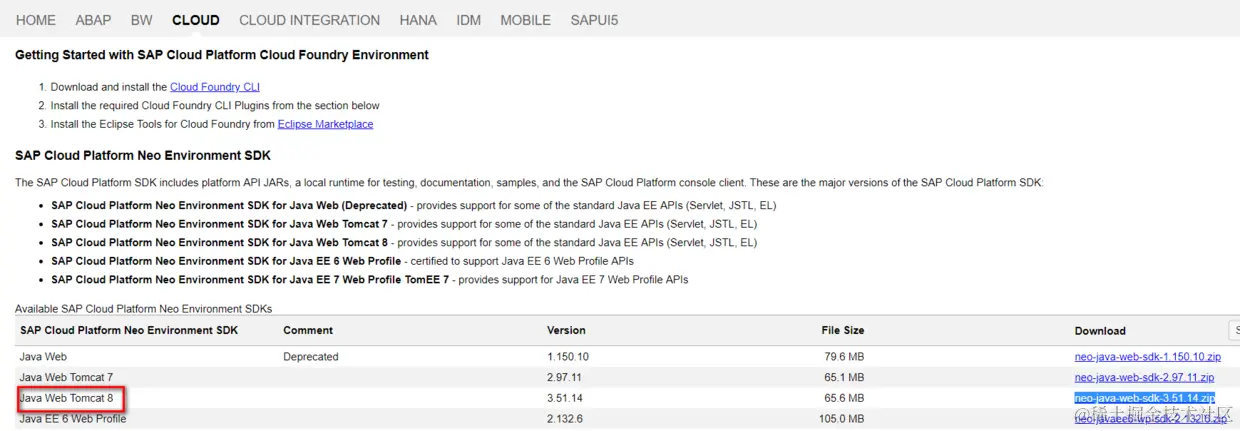The image size is (1240, 431).
Task: Click the Version column header
Action: tap(566, 330)
